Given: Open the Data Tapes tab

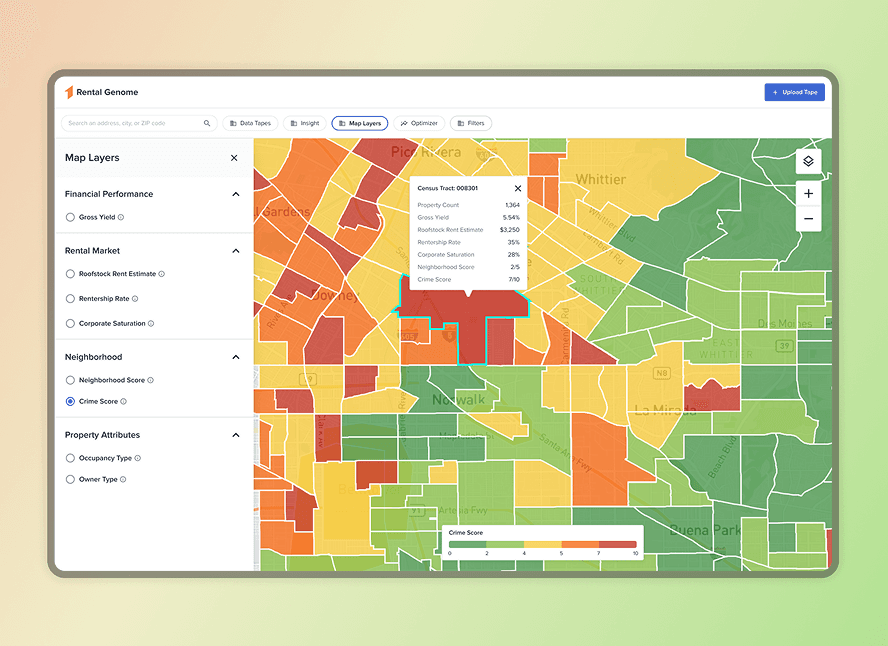Looking at the screenshot, I should pyautogui.click(x=250, y=123).
